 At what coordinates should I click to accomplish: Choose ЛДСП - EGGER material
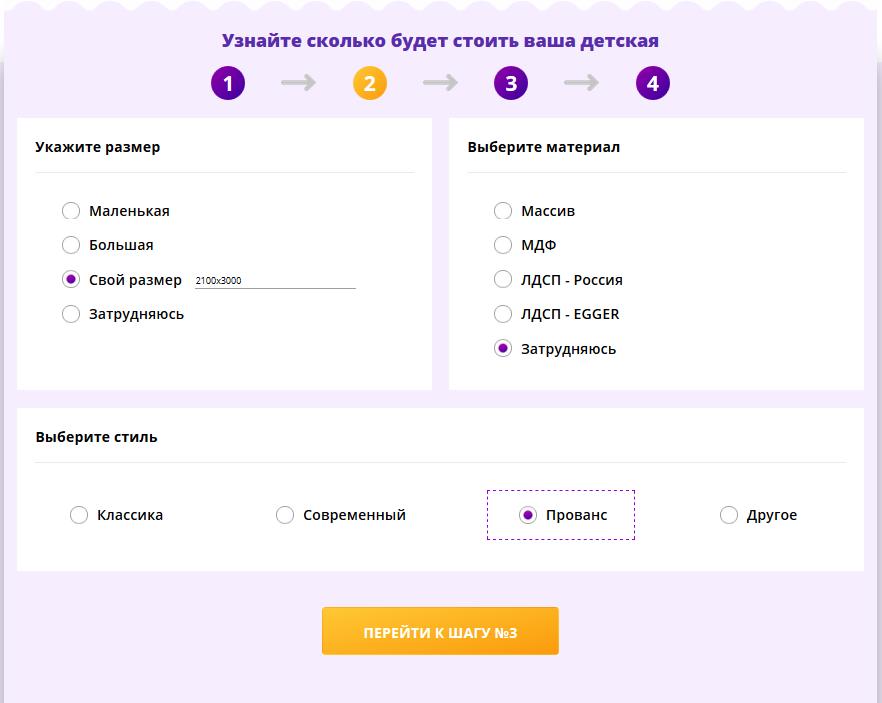pyautogui.click(x=503, y=314)
